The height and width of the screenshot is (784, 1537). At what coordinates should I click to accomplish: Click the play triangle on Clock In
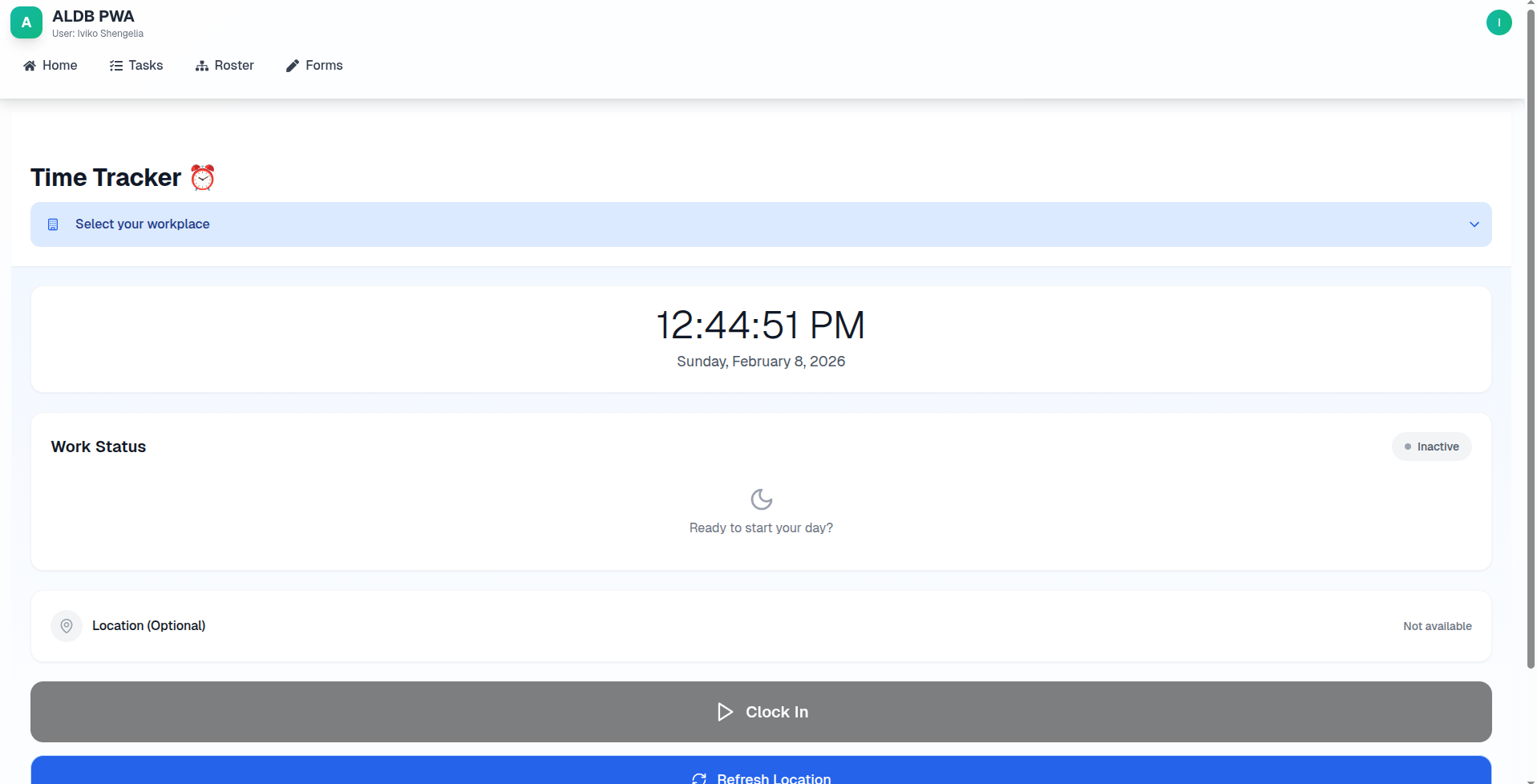[725, 712]
